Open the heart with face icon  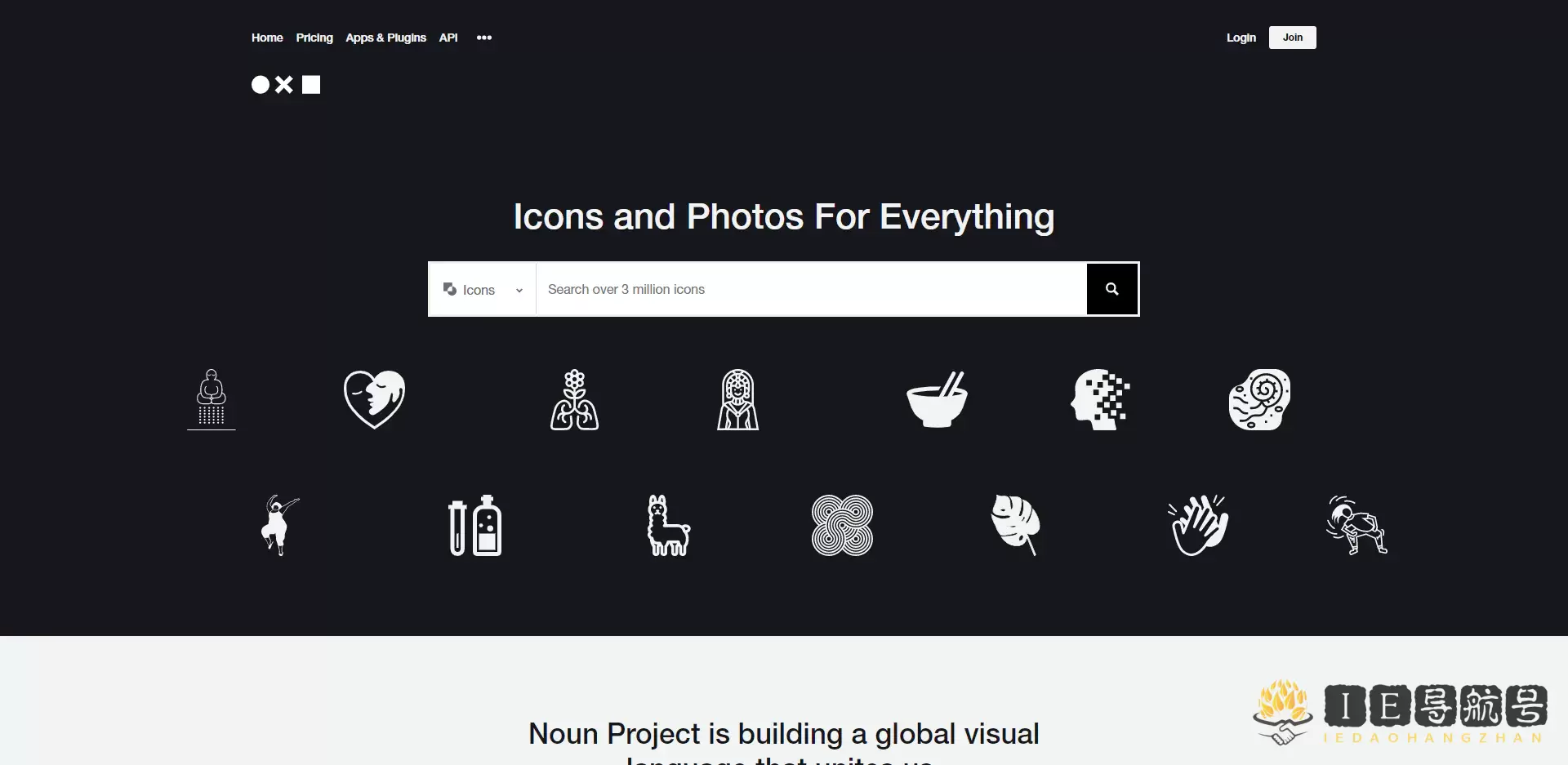373,399
